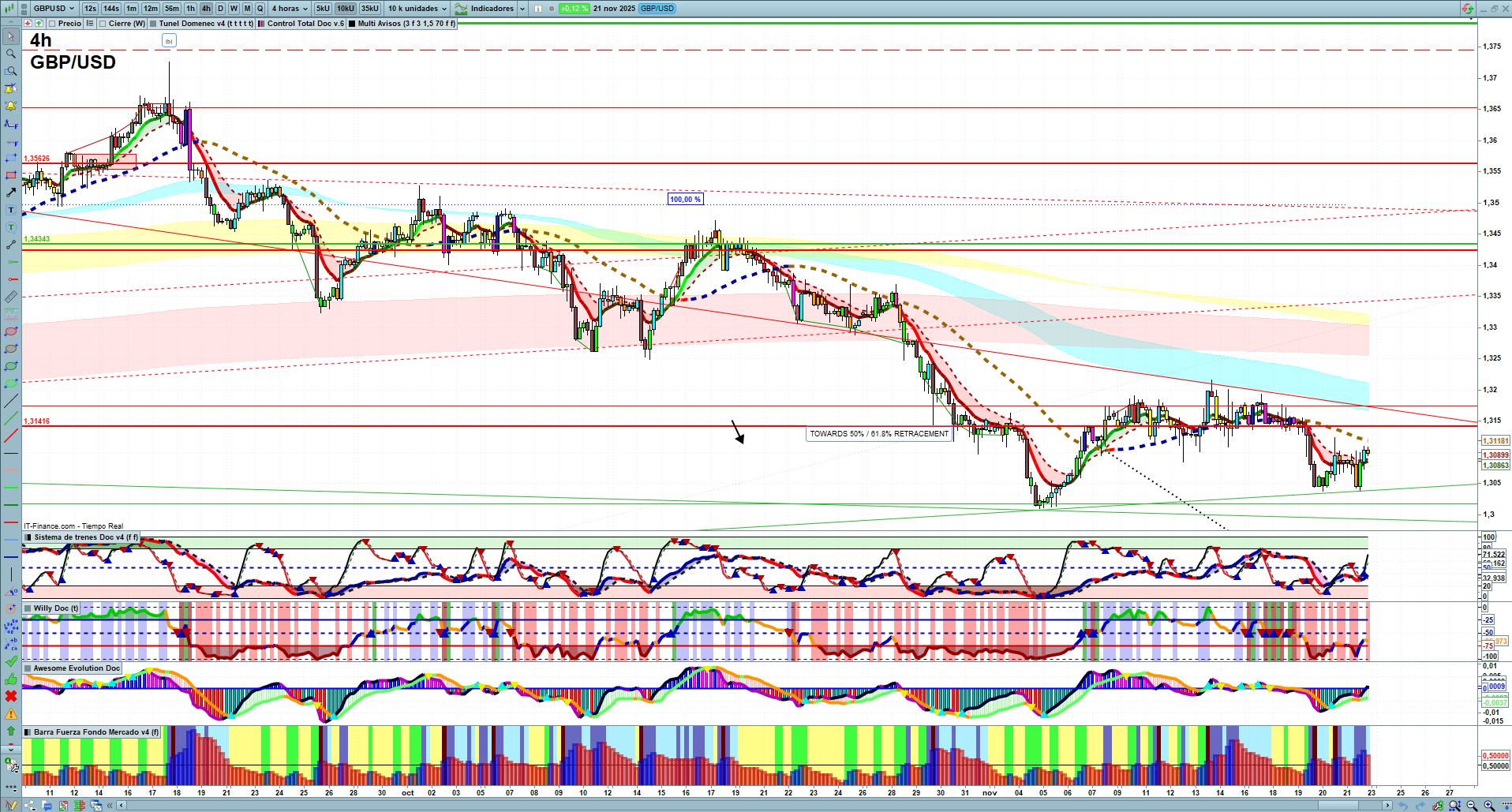Open the GBPUSD instrument dropdown
The width and height of the screenshot is (1512, 812).
[x=54, y=9]
